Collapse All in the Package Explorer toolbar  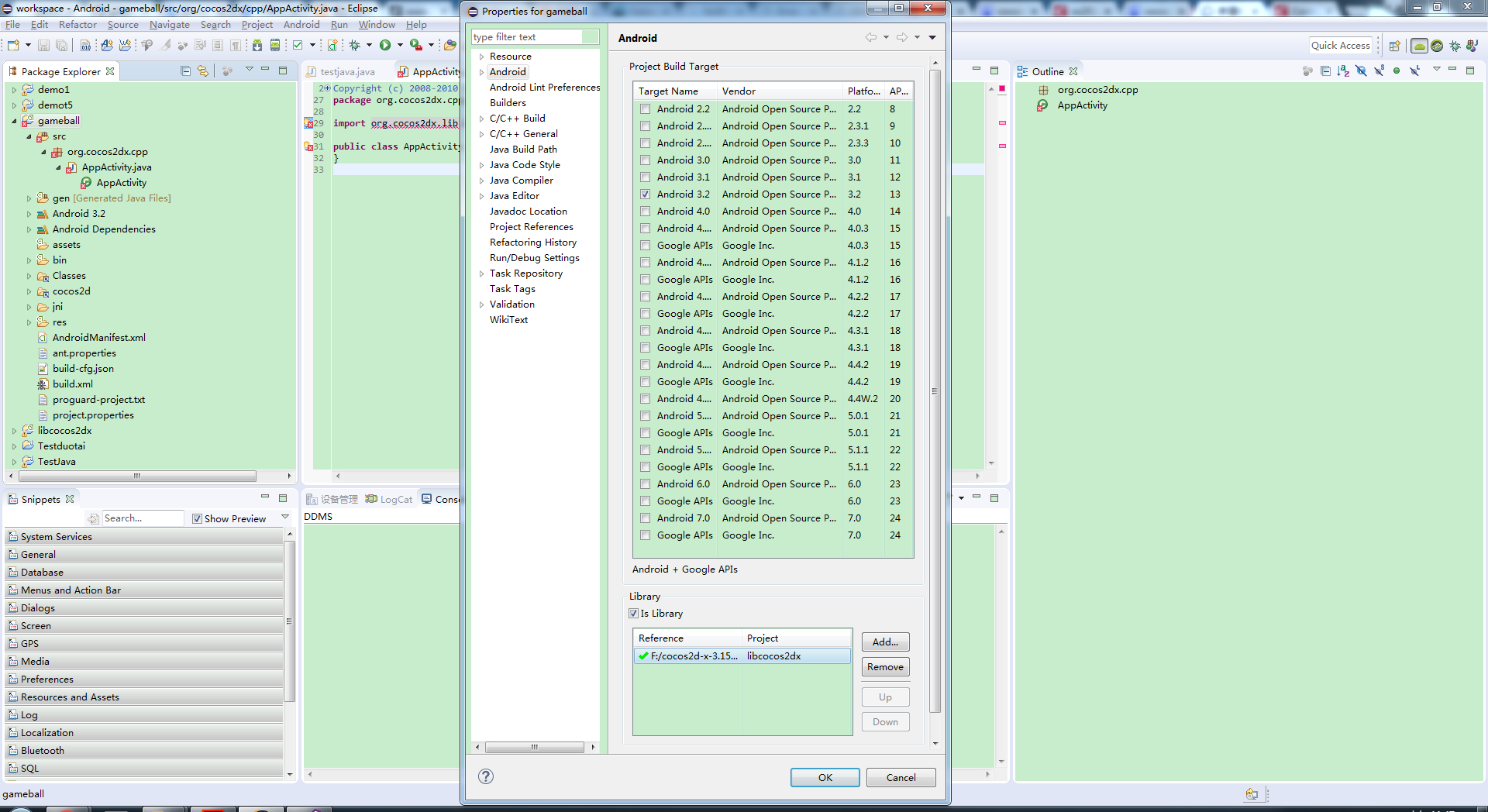[x=185, y=71]
